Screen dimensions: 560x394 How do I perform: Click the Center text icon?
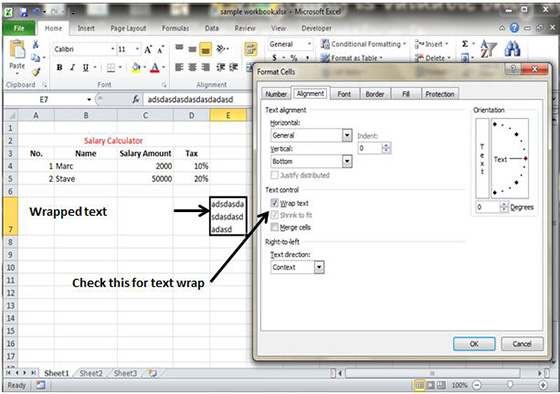click(192, 67)
